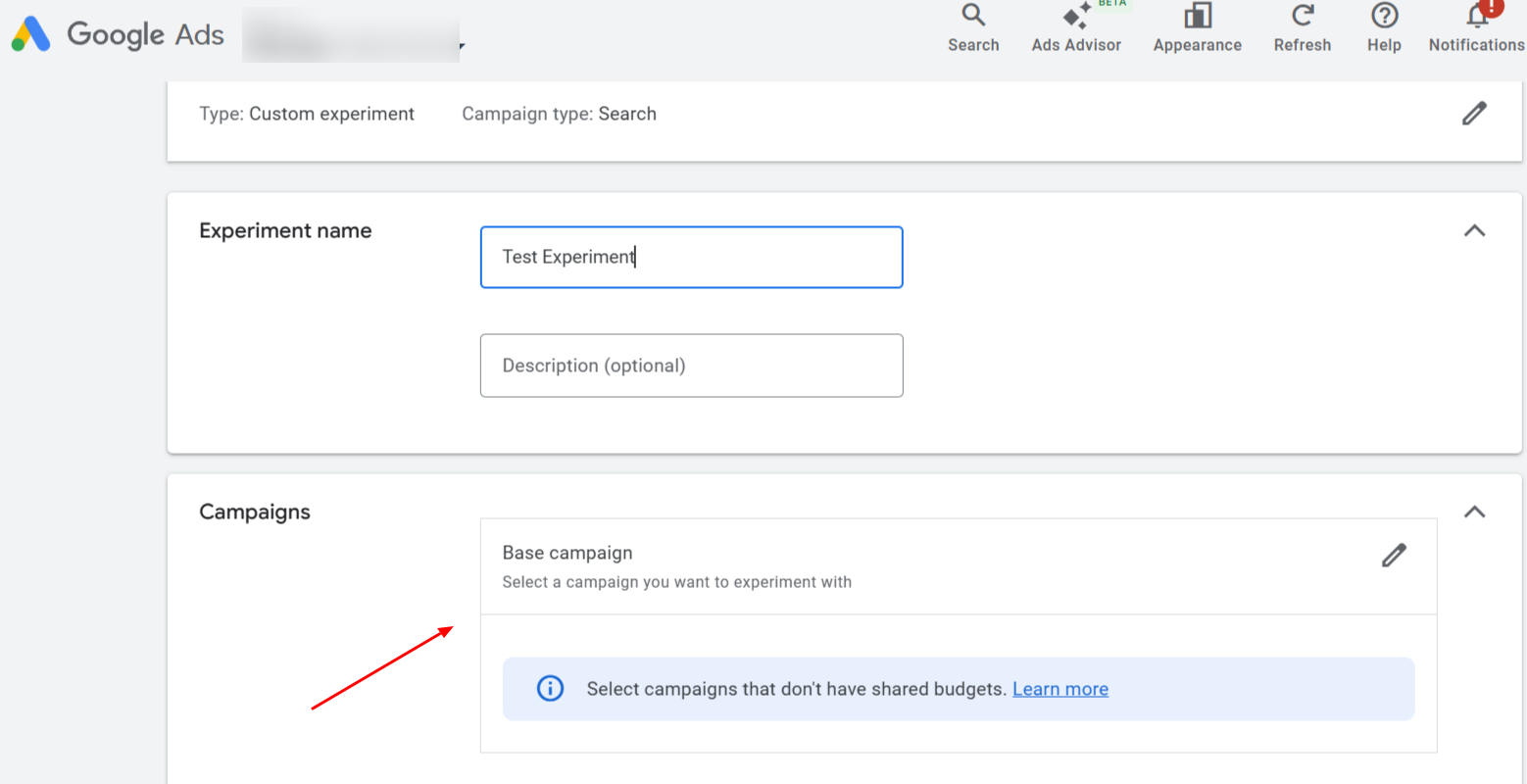Collapse the Campaigns section
Screen dimensions: 1527x784
(1474, 513)
